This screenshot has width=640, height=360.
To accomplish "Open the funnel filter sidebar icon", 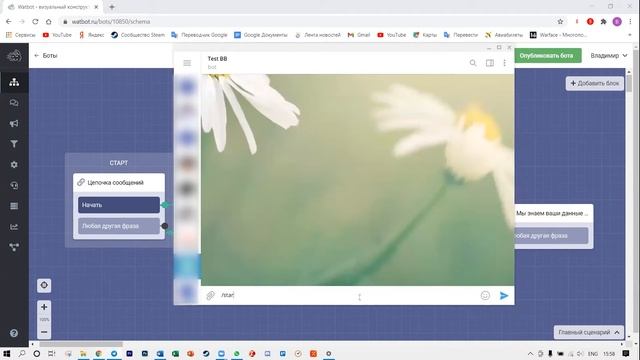I will [14, 144].
